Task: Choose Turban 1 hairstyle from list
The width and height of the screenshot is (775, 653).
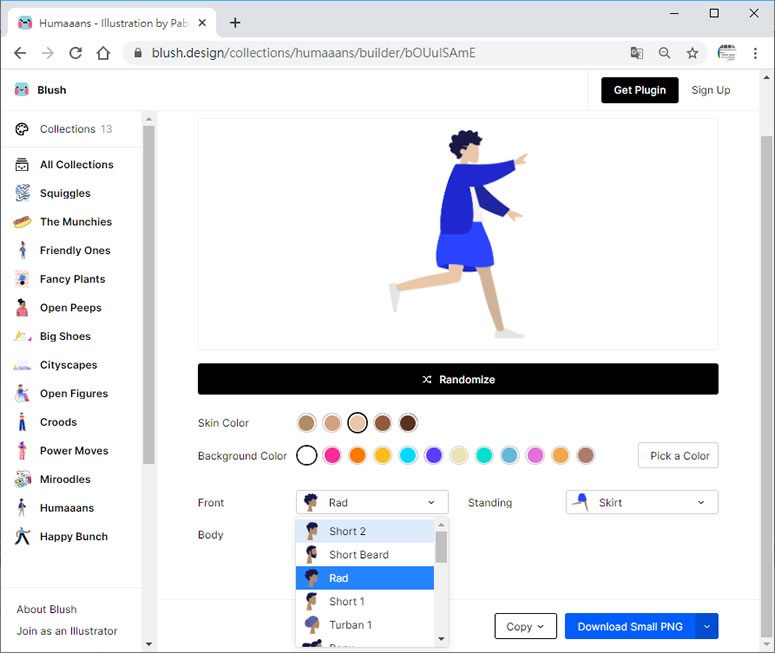Action: click(365, 625)
